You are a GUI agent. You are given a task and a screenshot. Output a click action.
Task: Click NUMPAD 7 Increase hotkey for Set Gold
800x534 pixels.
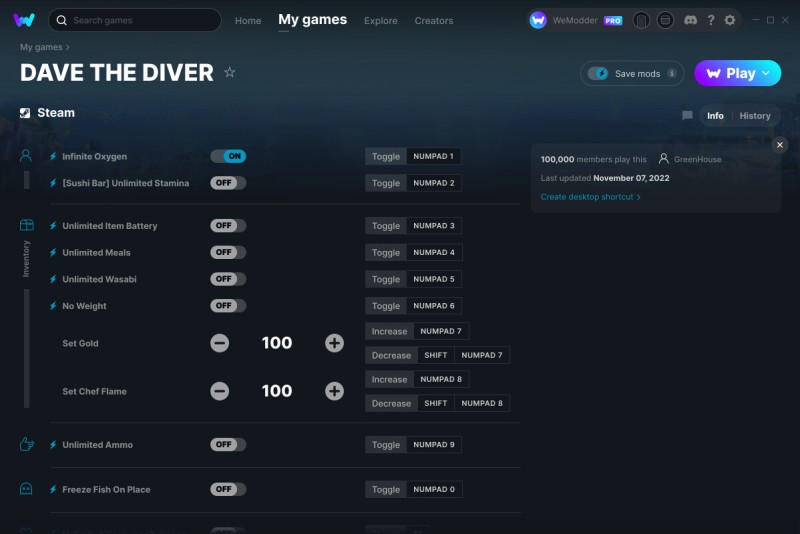point(441,331)
